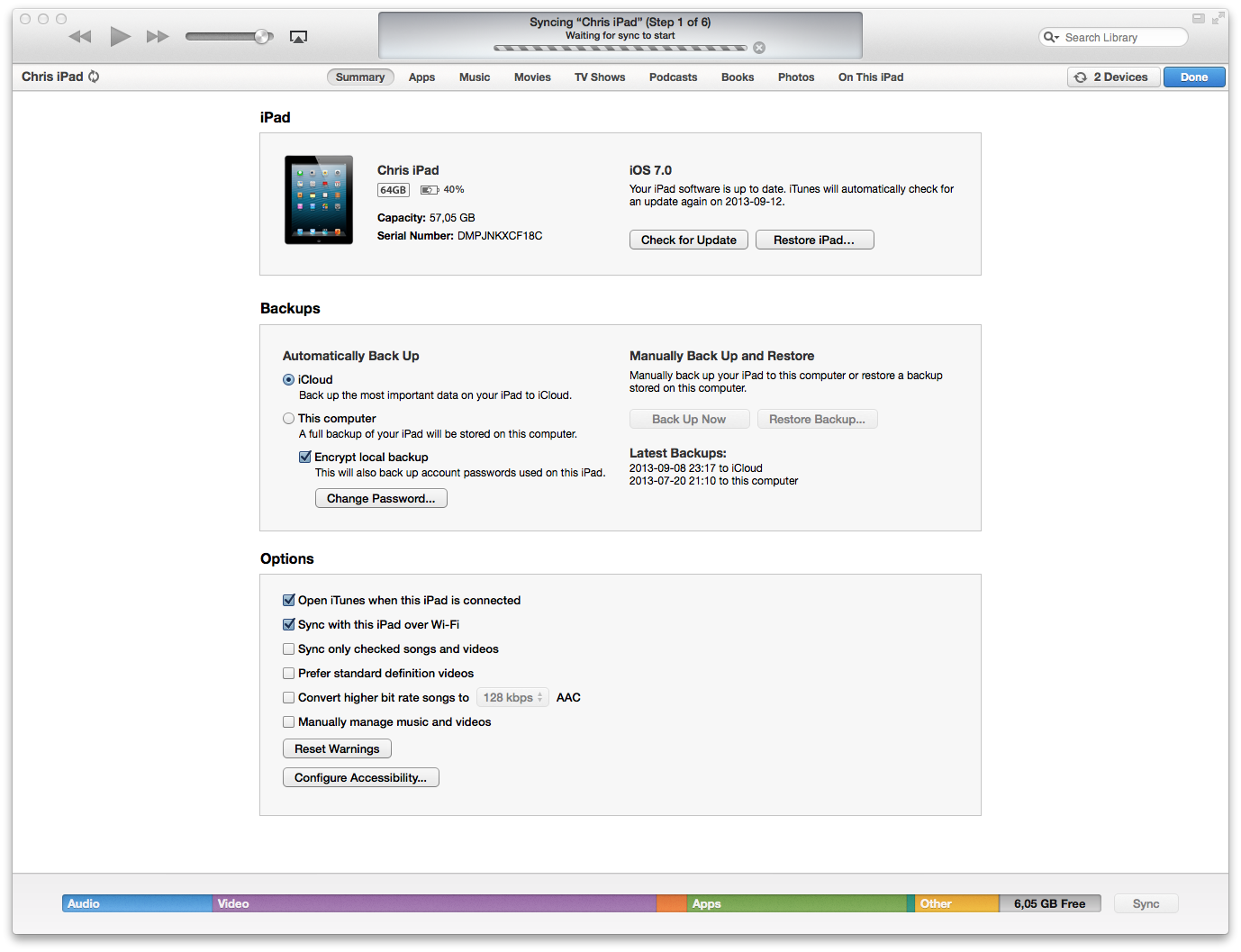
Task: Switch to the Apps tab
Action: 421,77
